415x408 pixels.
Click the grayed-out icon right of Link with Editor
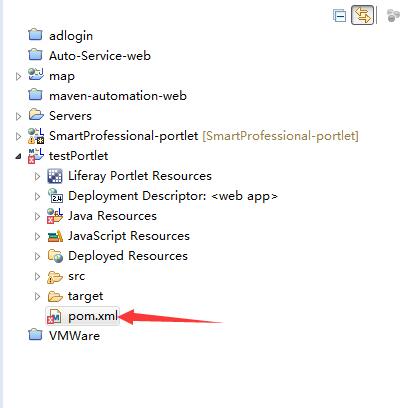[x=393, y=16]
